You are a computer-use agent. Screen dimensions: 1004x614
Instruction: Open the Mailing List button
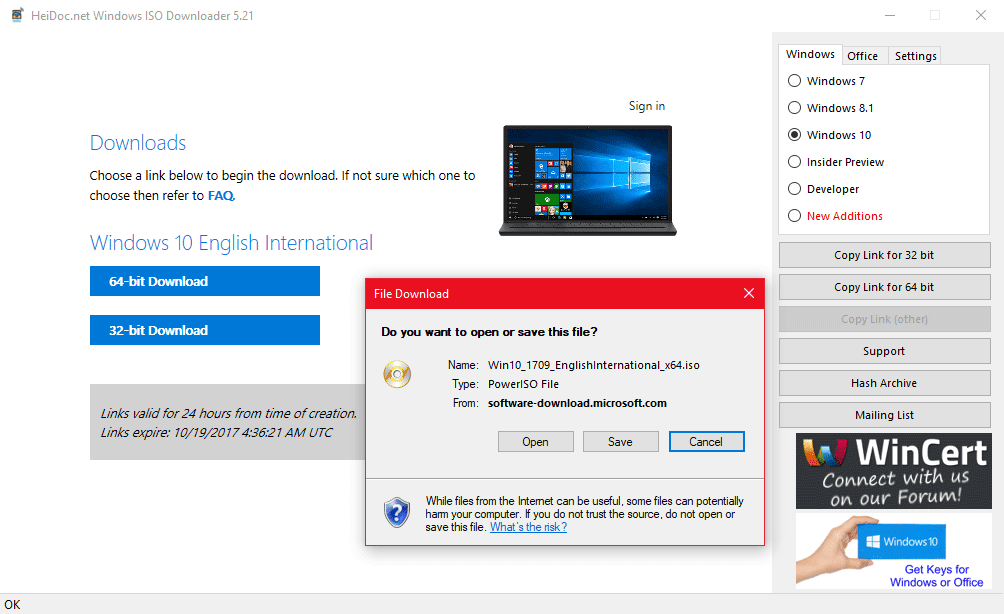(x=884, y=415)
